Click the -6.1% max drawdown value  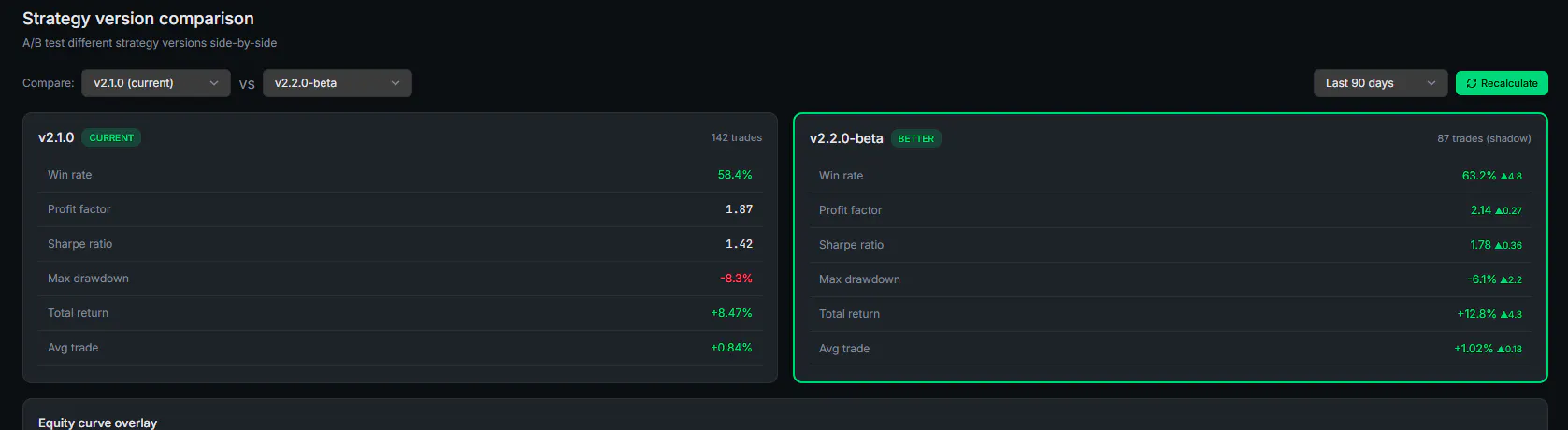click(1482, 279)
